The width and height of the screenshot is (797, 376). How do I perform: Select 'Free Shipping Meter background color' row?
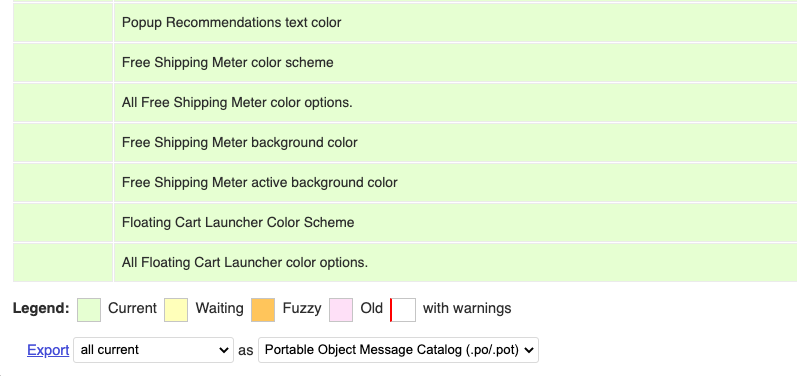point(455,143)
